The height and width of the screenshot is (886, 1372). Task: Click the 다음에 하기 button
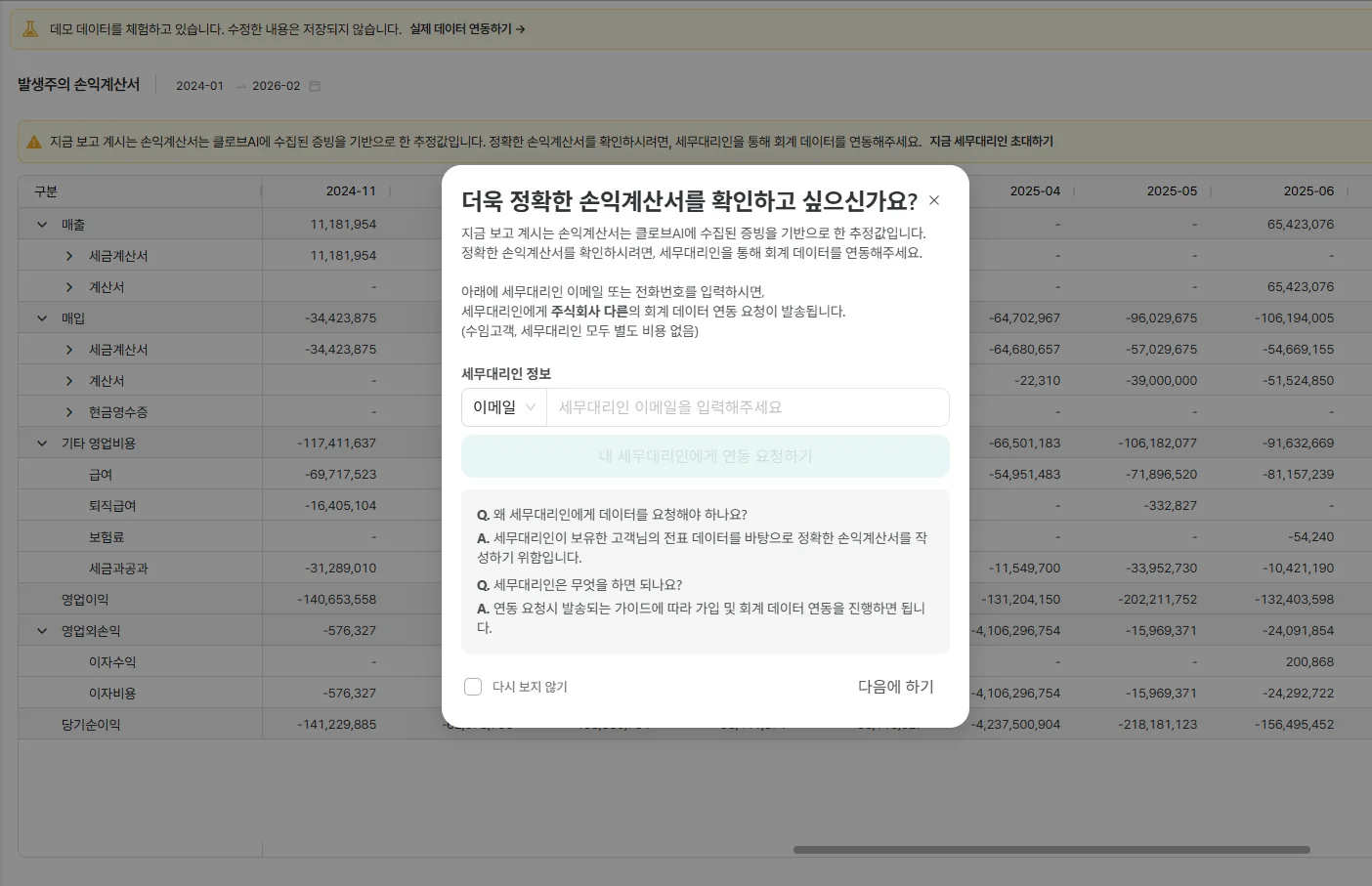coord(895,687)
